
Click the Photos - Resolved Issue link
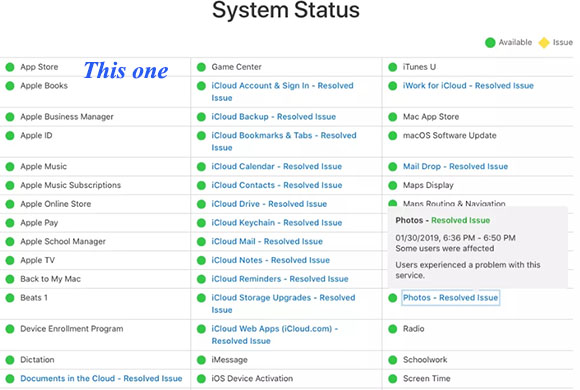tap(451, 297)
